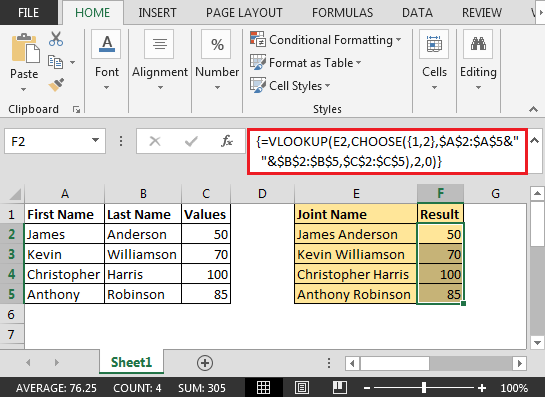Expand the Editing group dropdown arrow

point(479,87)
